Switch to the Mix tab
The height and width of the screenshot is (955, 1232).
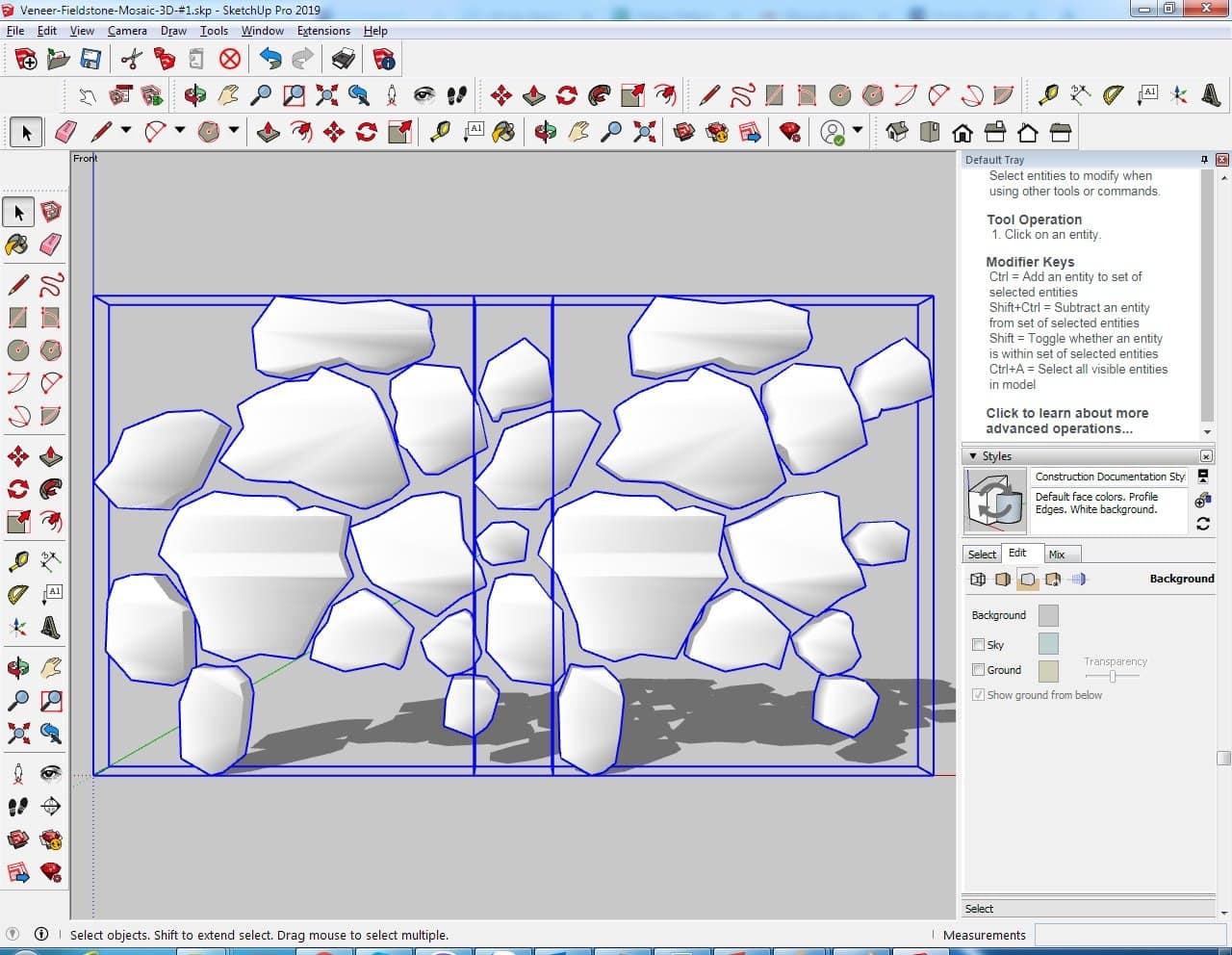[1057, 555]
